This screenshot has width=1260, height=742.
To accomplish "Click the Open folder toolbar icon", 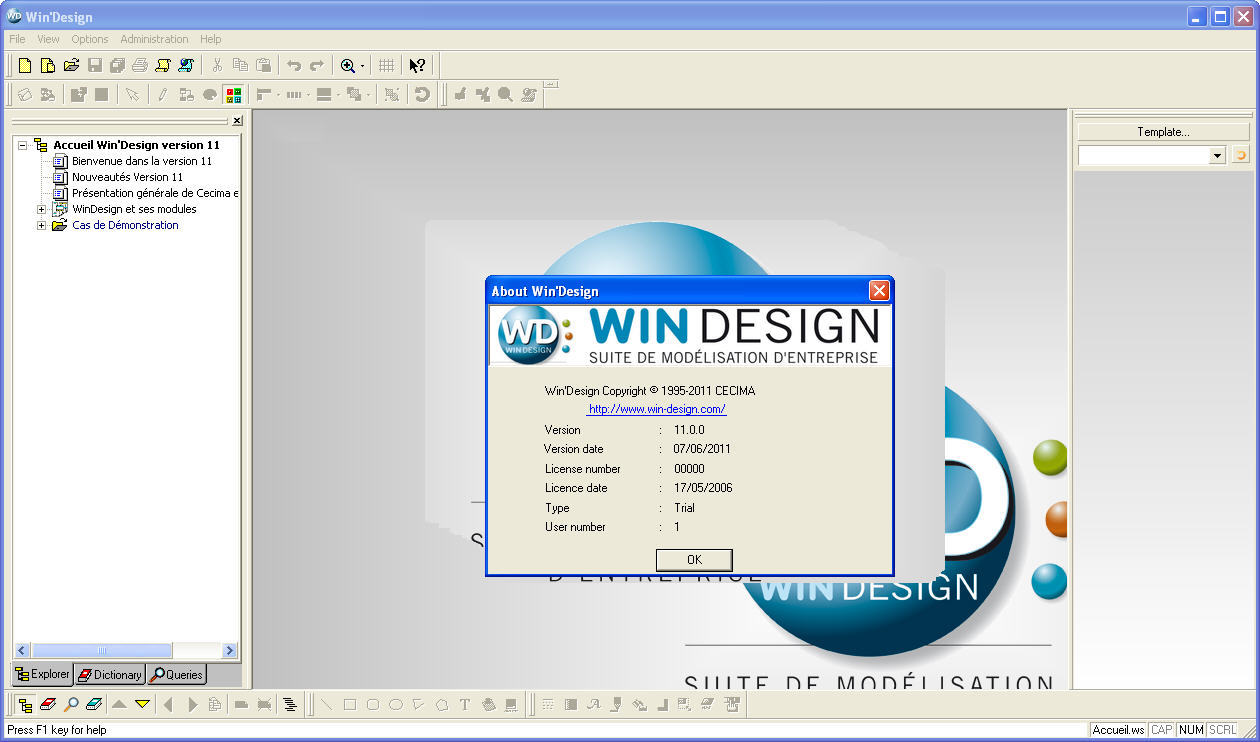I will 71,66.
